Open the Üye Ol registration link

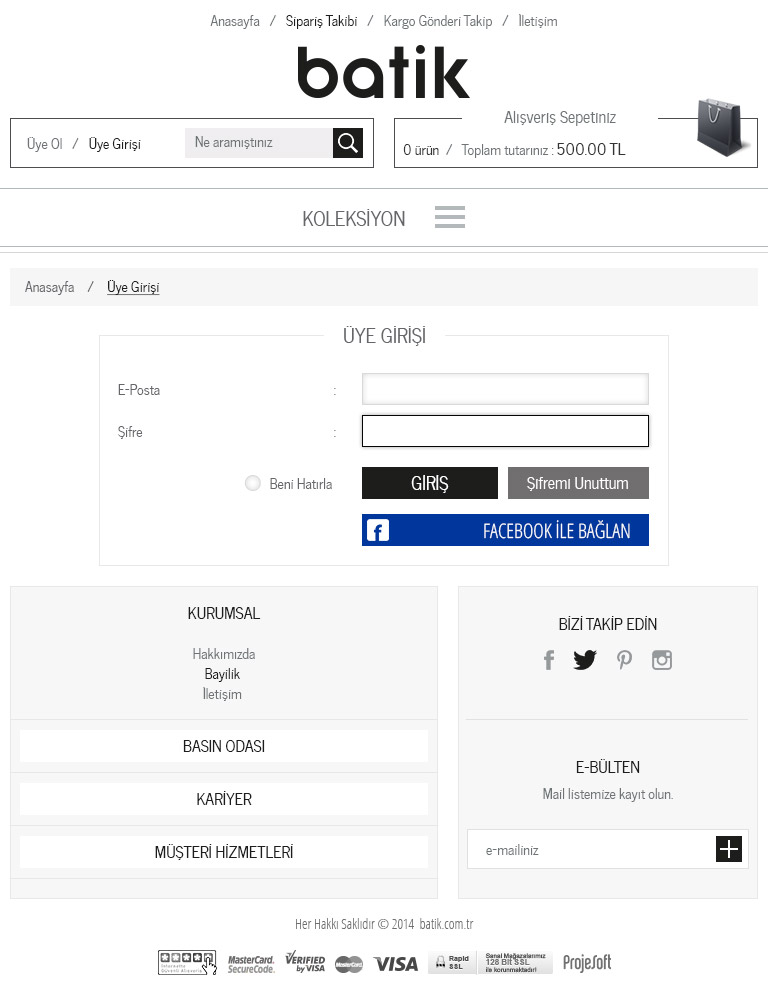(x=45, y=144)
